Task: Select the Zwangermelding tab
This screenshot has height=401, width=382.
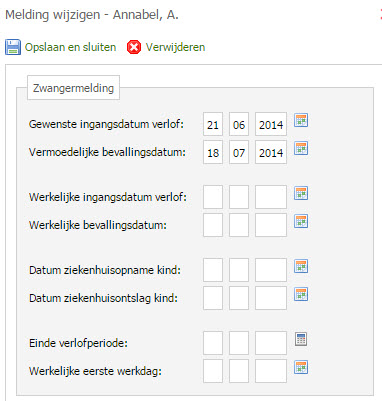Action: [x=73, y=88]
